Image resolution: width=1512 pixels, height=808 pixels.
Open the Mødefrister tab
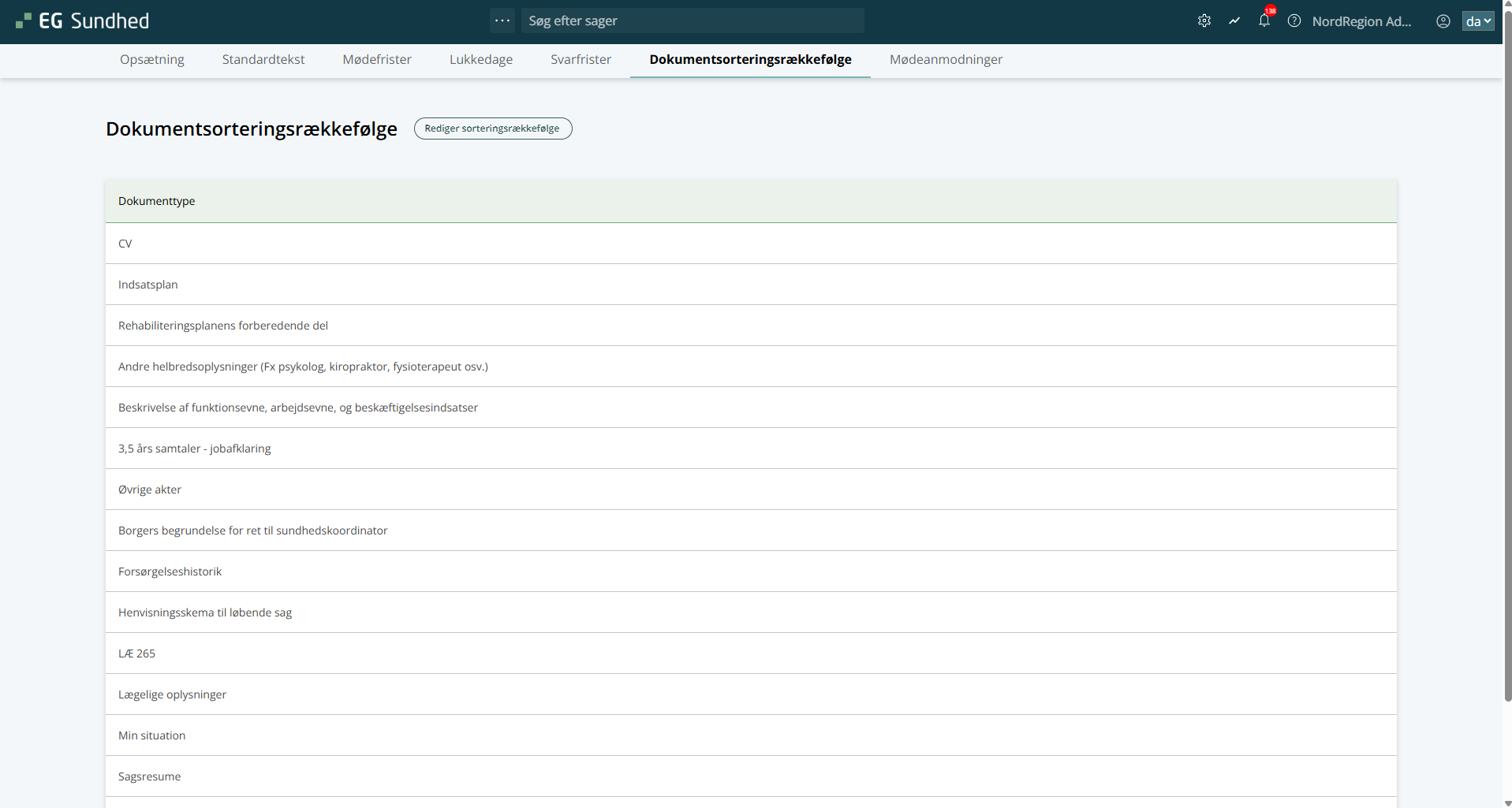click(376, 60)
